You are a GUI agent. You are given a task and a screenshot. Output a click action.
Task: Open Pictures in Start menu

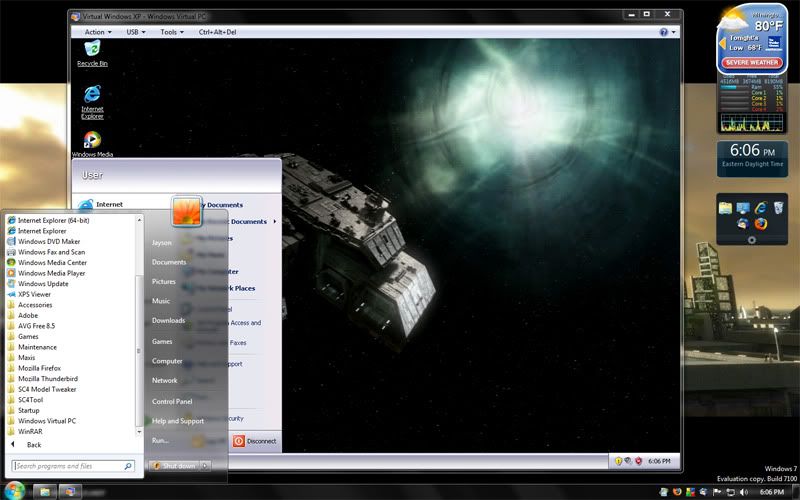pos(163,282)
